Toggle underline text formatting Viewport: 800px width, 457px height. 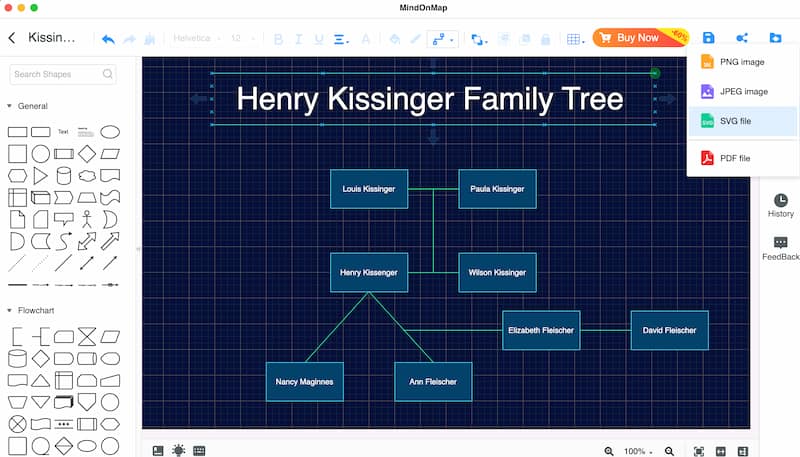[319, 39]
